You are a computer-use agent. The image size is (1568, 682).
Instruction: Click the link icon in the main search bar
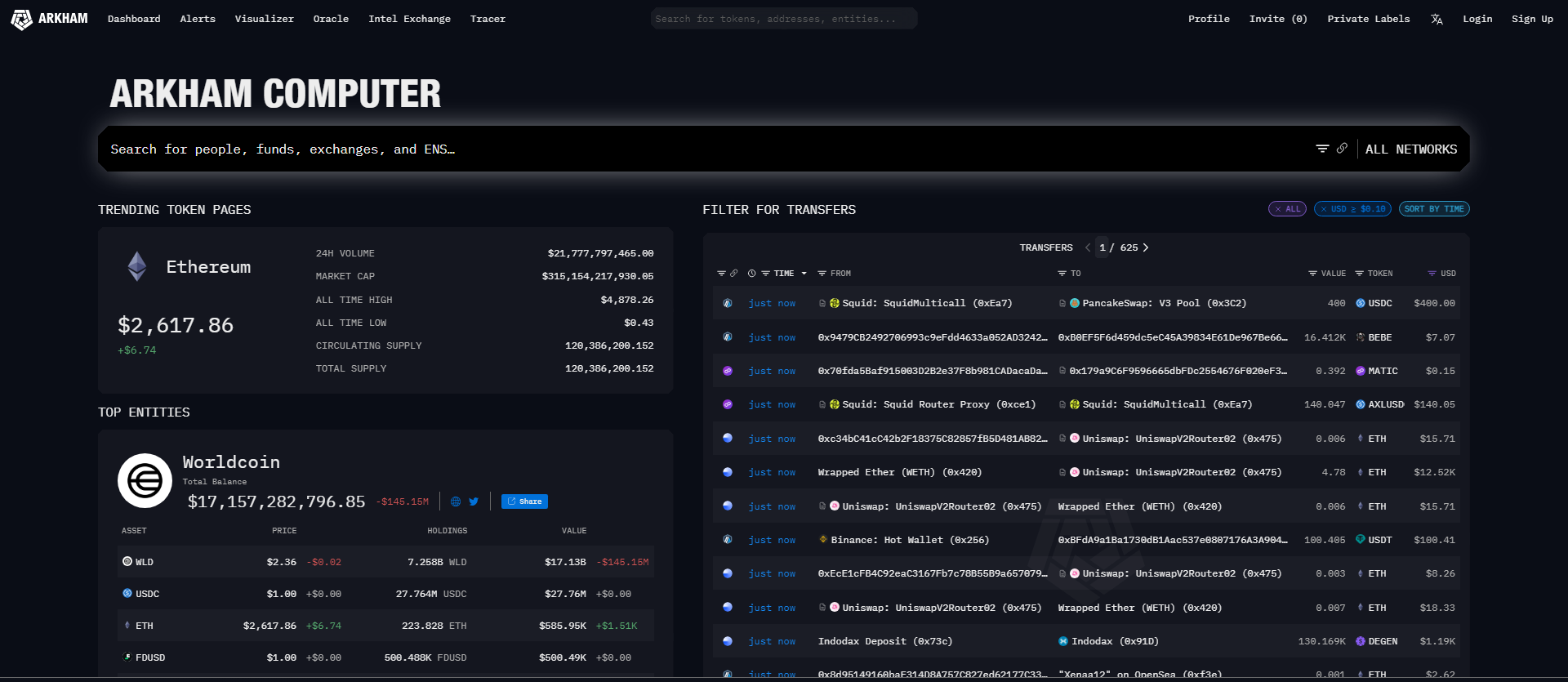[x=1342, y=149]
